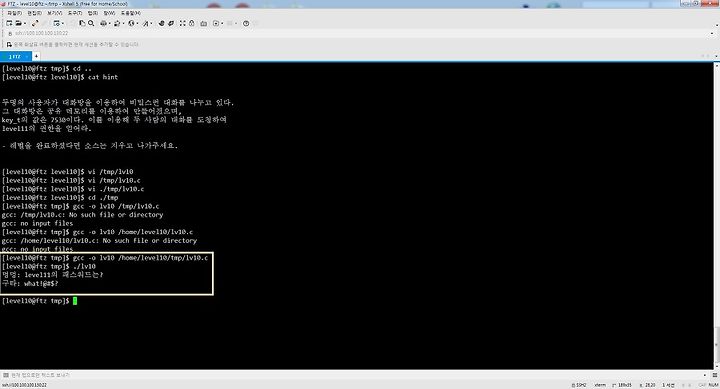
Task: Click the terminal vertical scrollbar
Action: tap(717, 216)
